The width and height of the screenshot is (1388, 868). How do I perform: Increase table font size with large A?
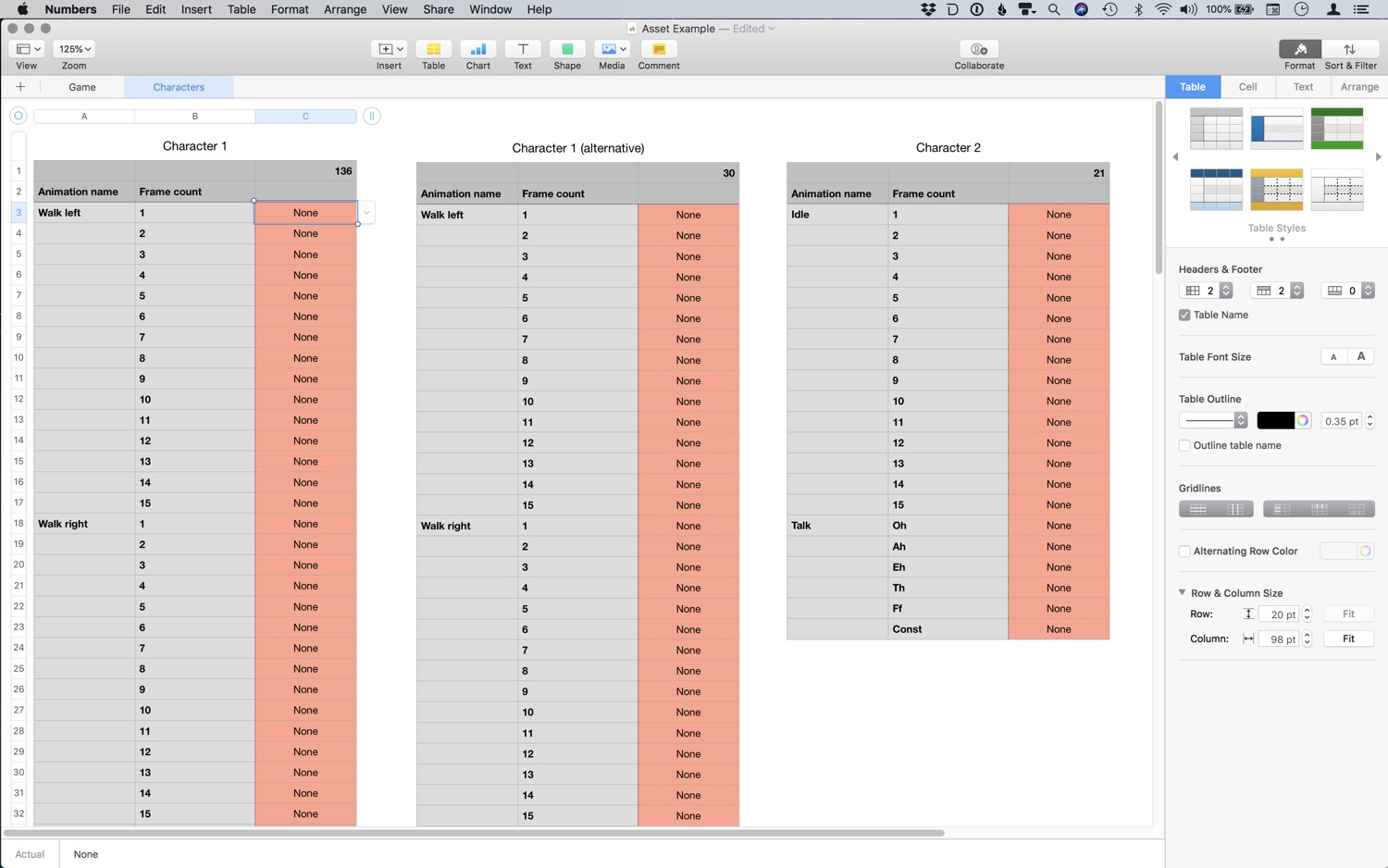[x=1361, y=357]
